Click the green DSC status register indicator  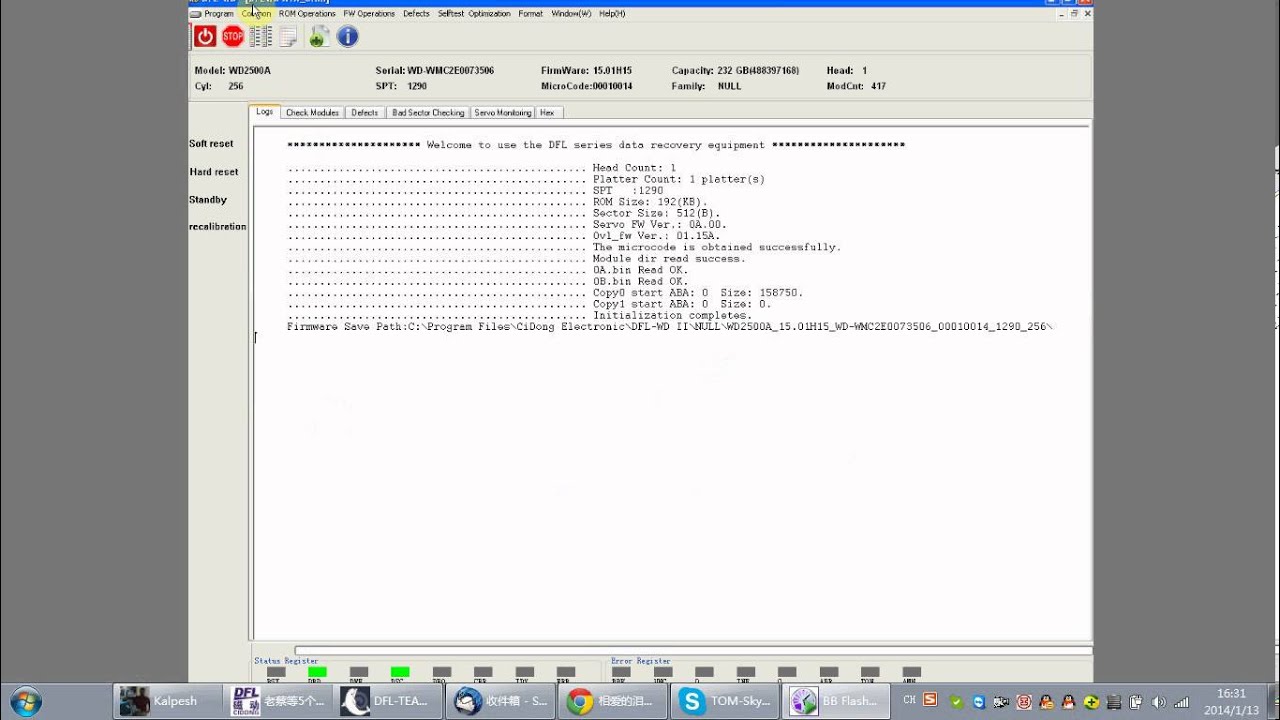pyautogui.click(x=399, y=672)
